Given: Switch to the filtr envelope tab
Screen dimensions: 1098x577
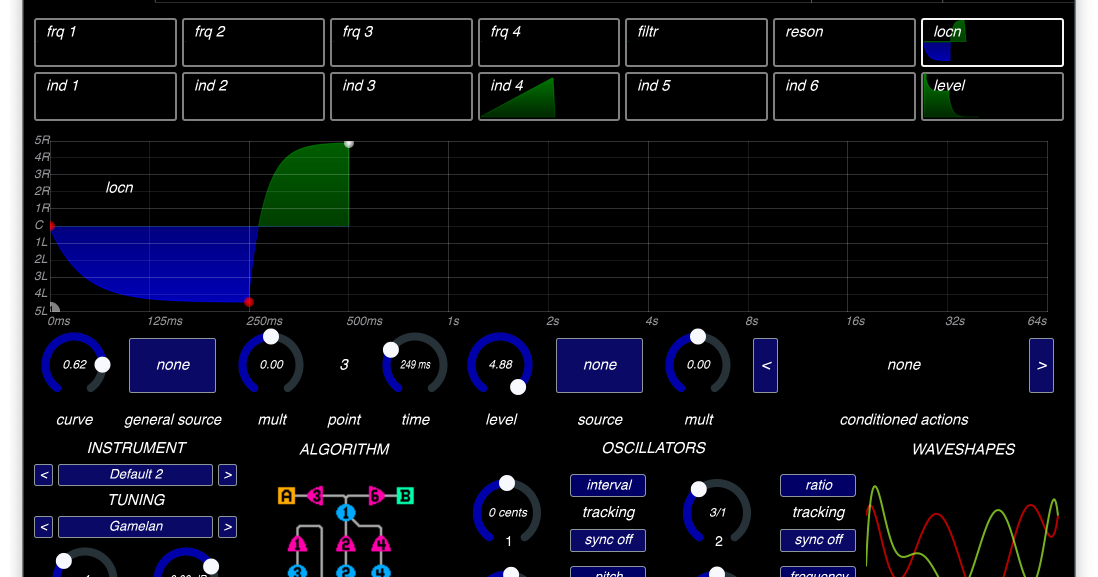Looking at the screenshot, I should (696, 42).
